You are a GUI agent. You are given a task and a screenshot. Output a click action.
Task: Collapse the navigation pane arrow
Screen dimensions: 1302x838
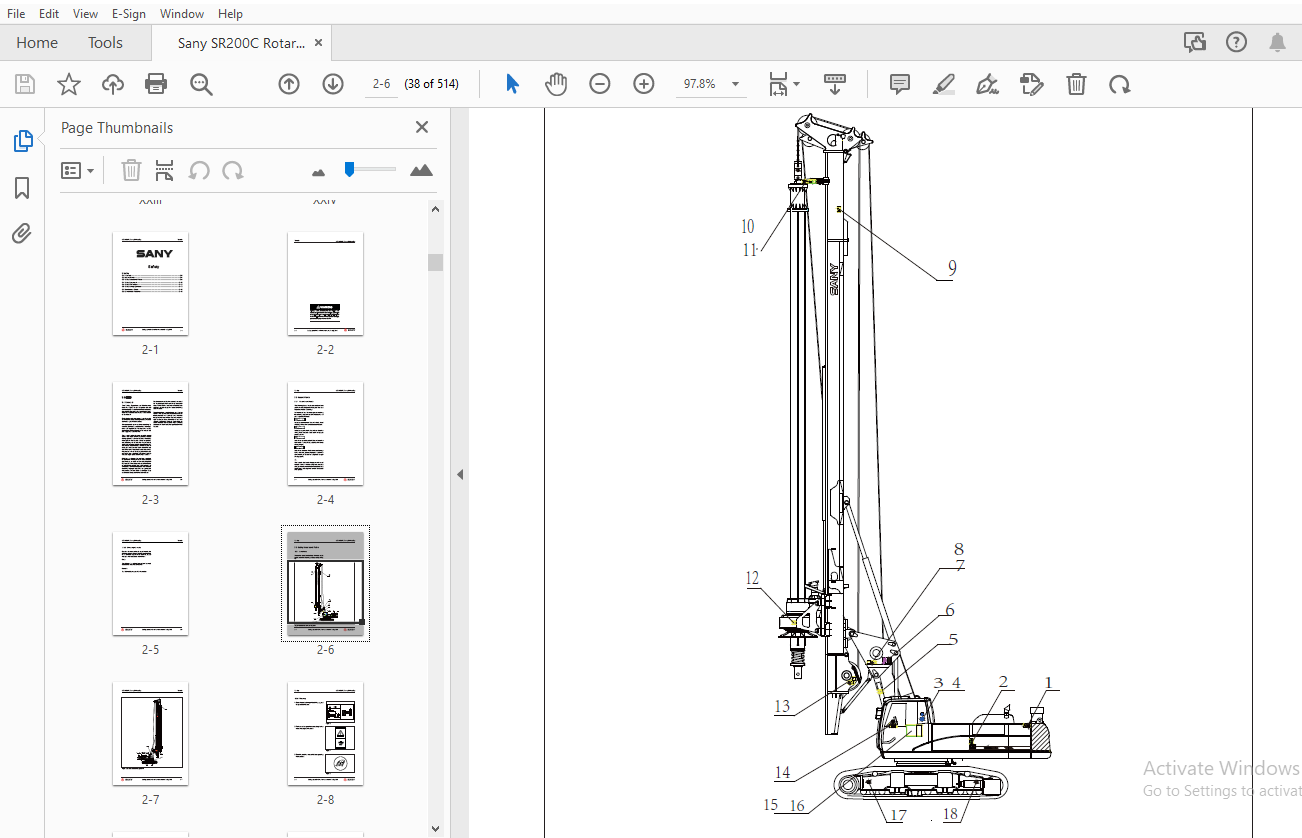coord(460,474)
